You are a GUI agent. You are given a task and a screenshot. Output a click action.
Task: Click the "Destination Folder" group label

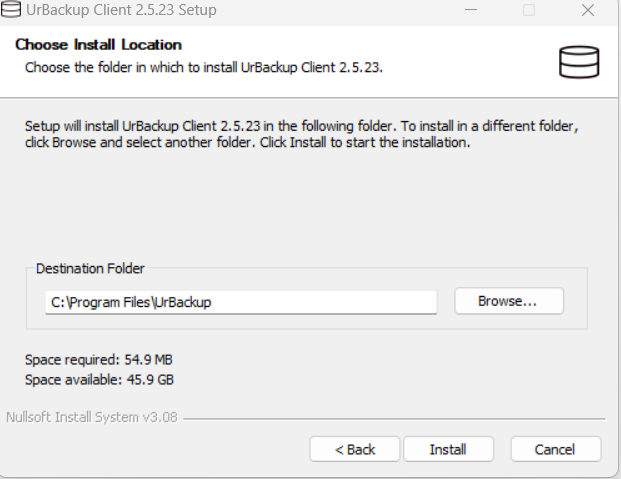pos(90,269)
